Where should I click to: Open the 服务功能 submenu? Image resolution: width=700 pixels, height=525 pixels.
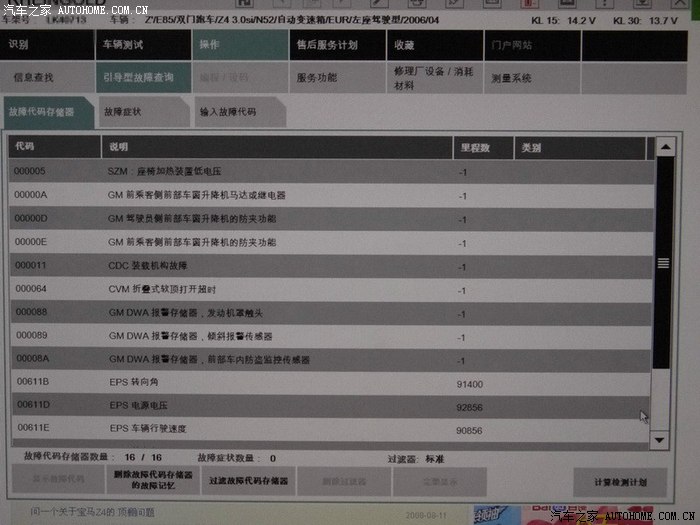coord(335,77)
